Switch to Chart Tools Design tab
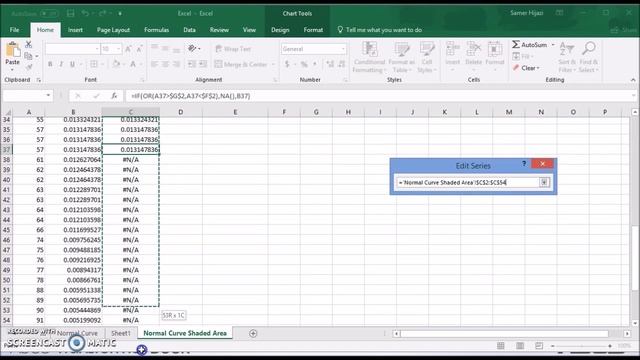 [x=280, y=30]
